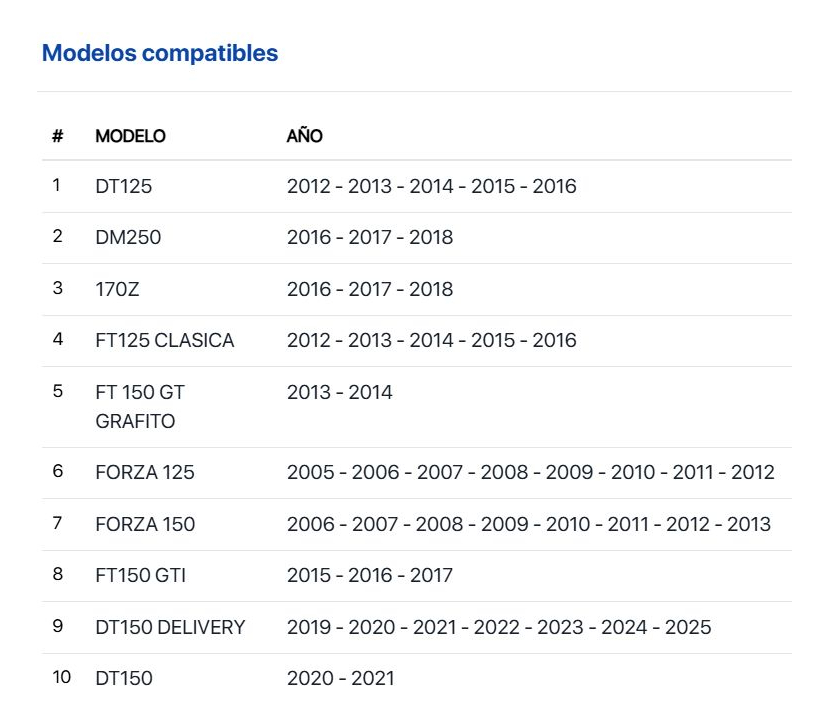The height and width of the screenshot is (718, 829).
Task: Click the Modelos compatibles heading
Action: 160,53
